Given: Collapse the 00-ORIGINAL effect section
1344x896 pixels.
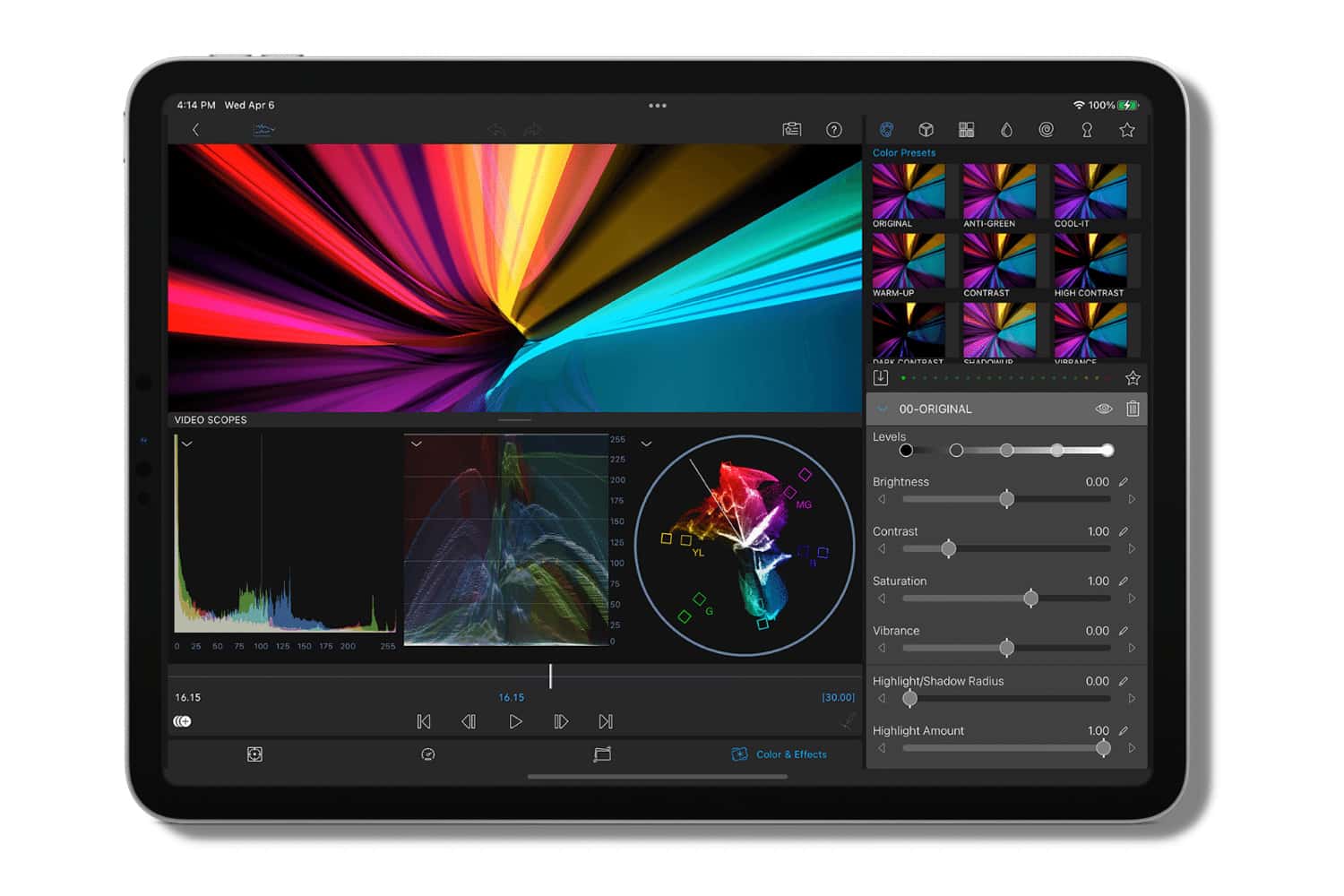Looking at the screenshot, I should point(883,409).
